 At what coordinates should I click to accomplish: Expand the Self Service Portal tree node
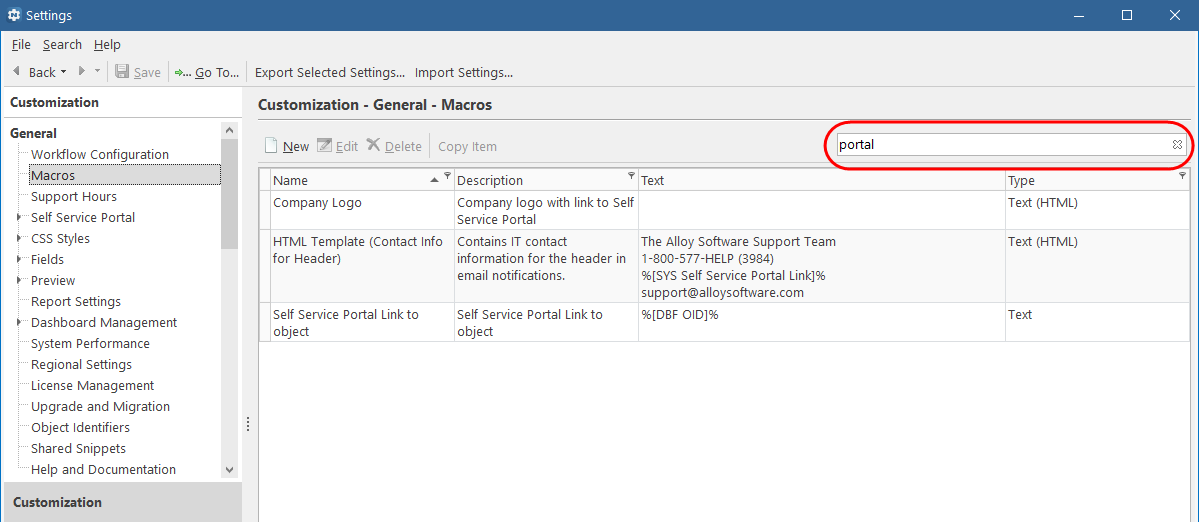click(x=18, y=217)
